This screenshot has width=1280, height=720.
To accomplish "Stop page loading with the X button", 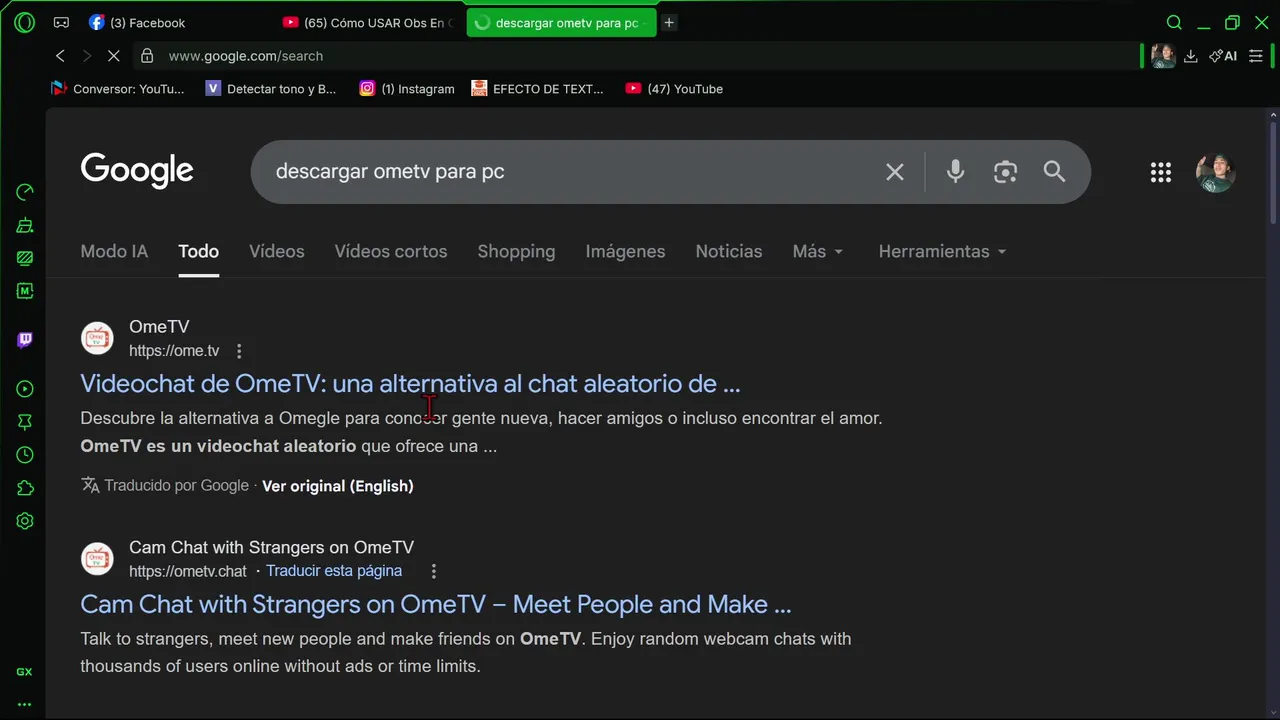I will [113, 56].
